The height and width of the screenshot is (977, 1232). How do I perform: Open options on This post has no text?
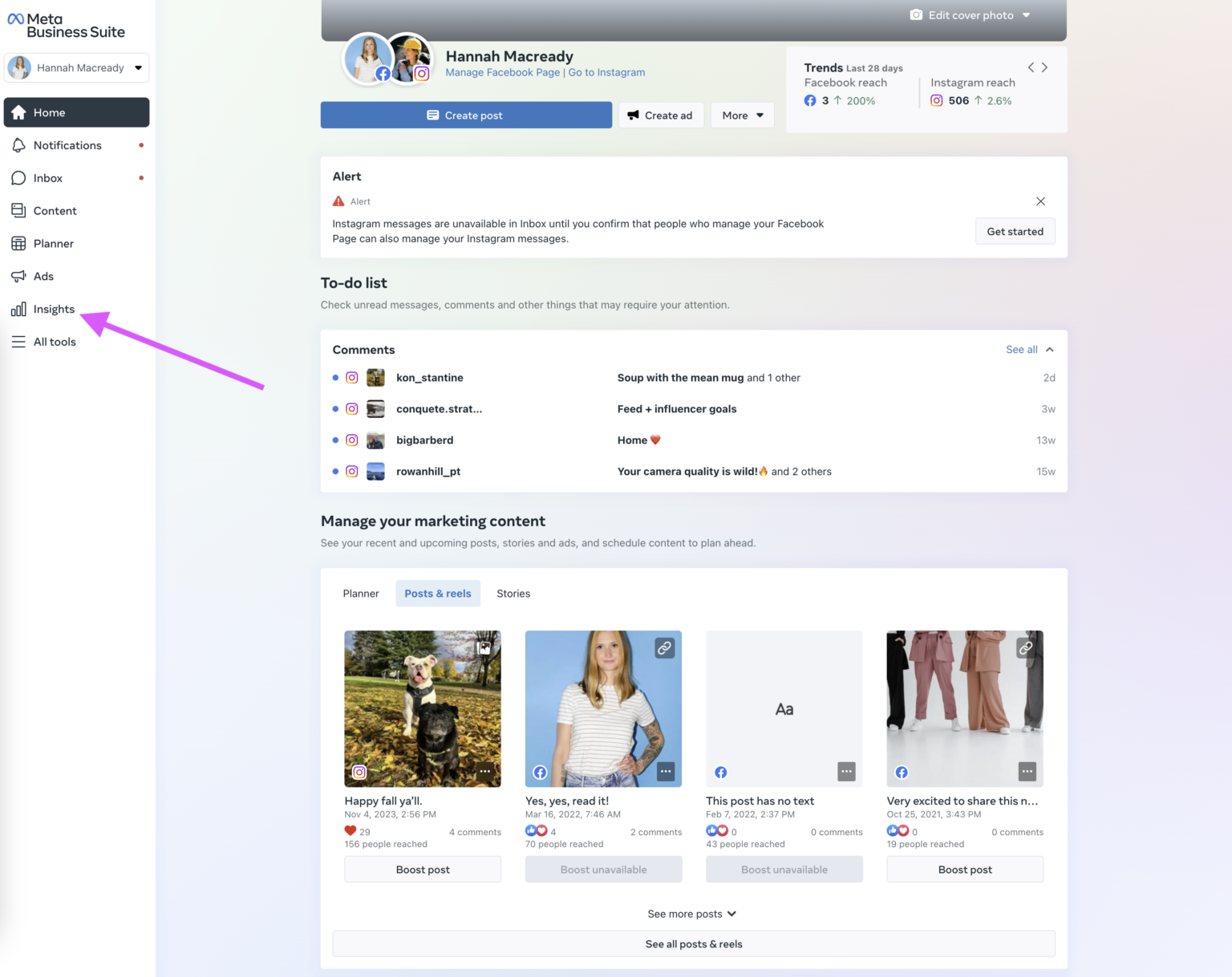tap(846, 772)
